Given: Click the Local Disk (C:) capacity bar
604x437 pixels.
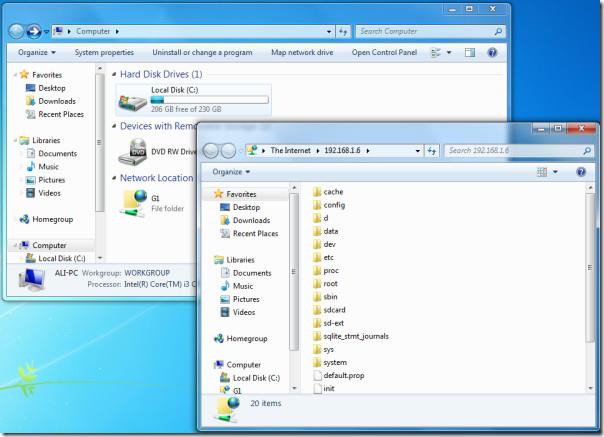Looking at the screenshot, I should 209,99.
